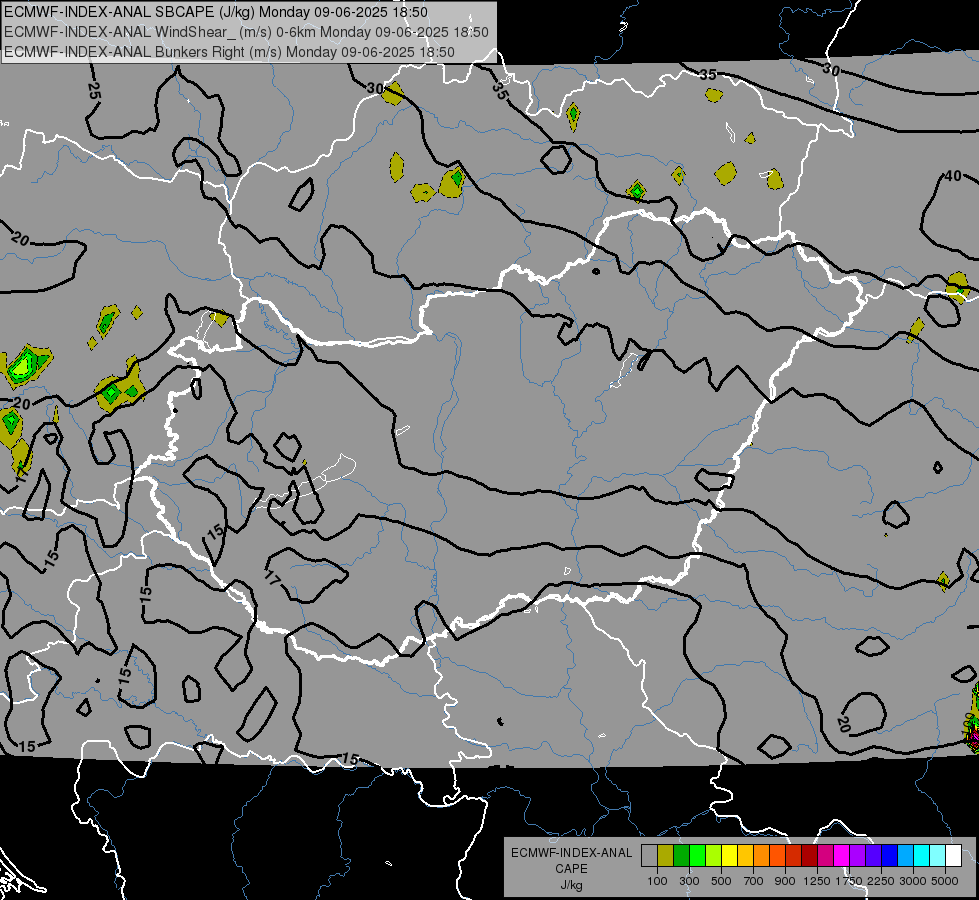
Task: Click the olive swatch in the CAPE legend
Action: (665, 855)
